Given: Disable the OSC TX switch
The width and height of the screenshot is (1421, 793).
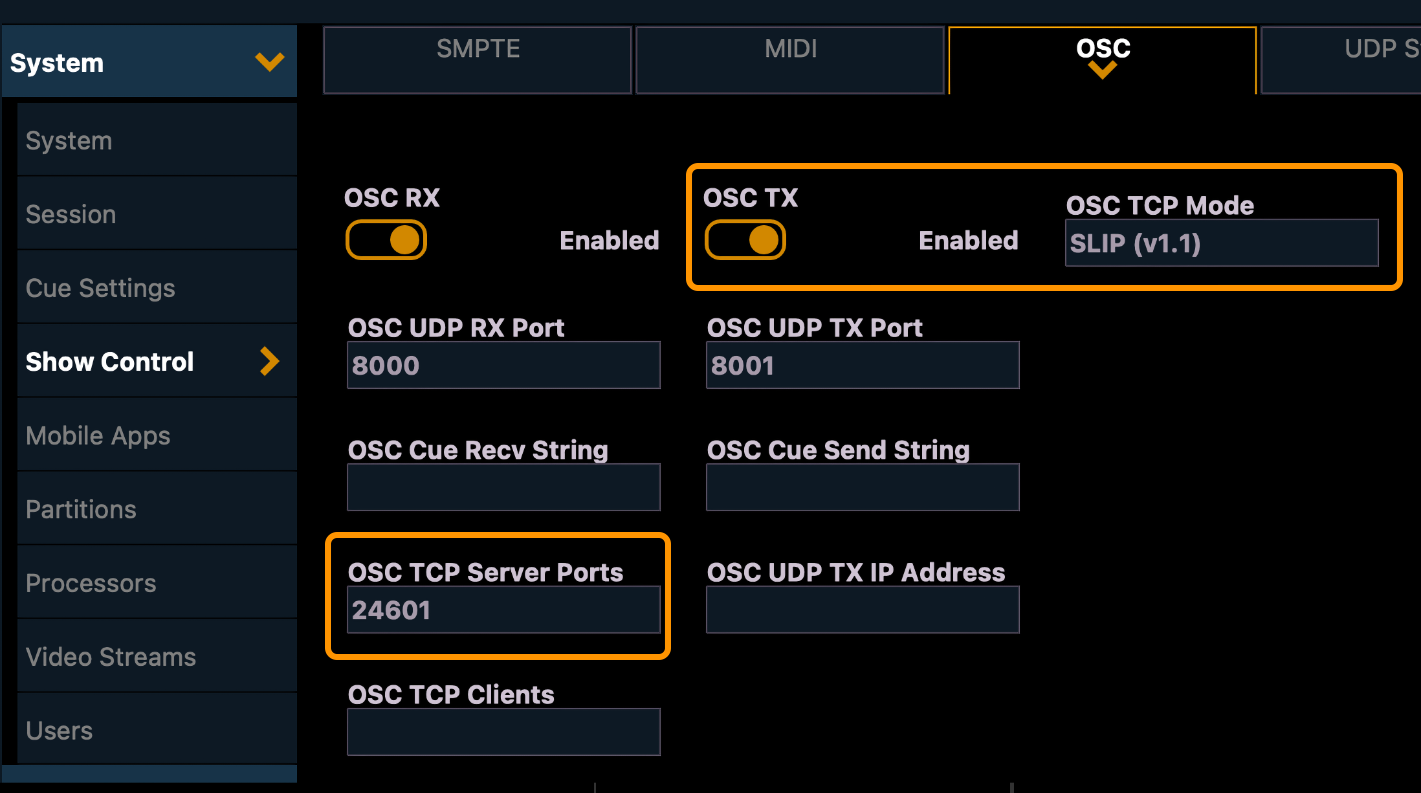Looking at the screenshot, I should coord(745,240).
